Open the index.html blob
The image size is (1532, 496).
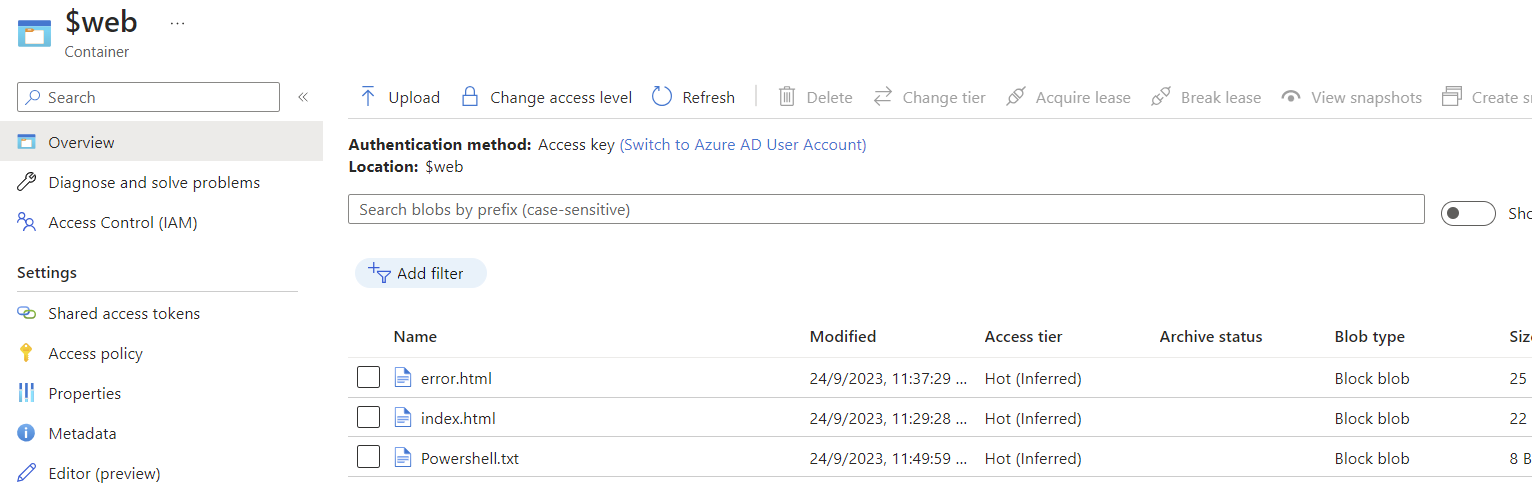[458, 418]
